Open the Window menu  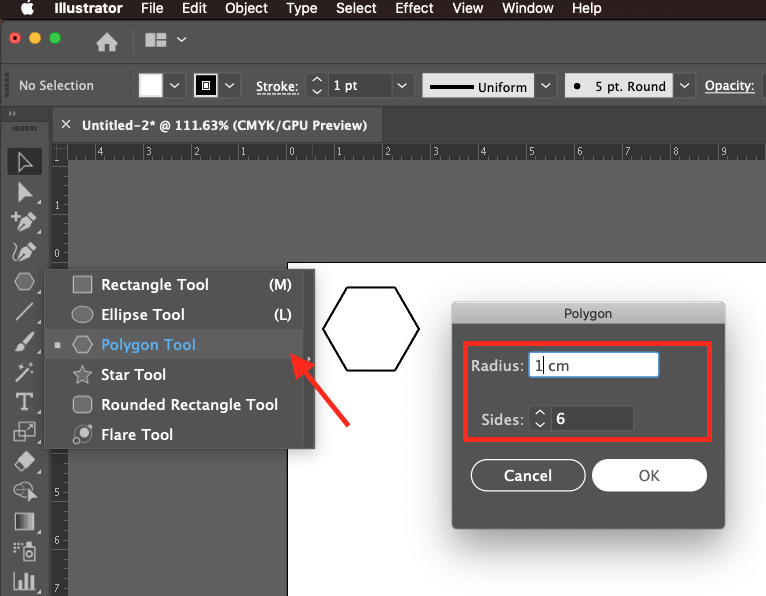click(528, 8)
